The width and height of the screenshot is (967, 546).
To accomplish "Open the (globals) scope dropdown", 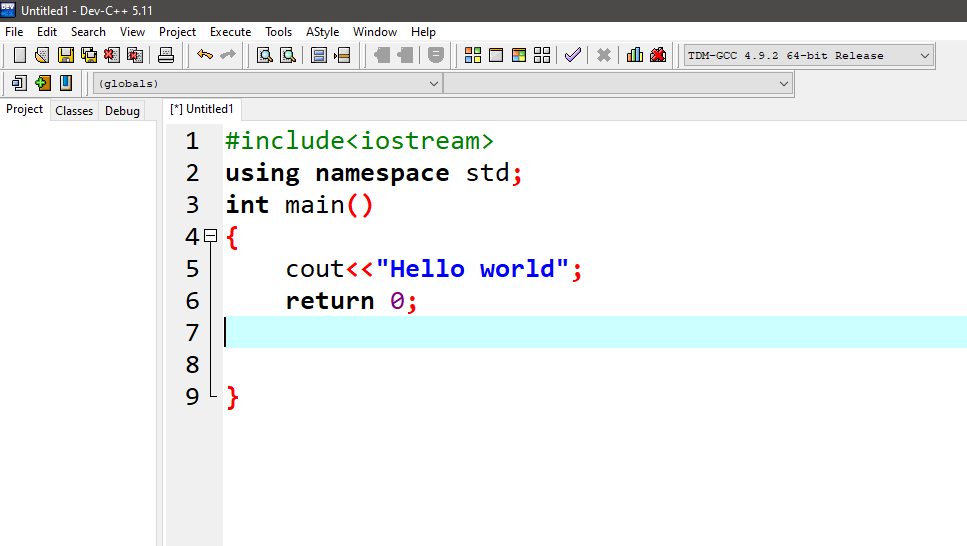I will [267, 83].
